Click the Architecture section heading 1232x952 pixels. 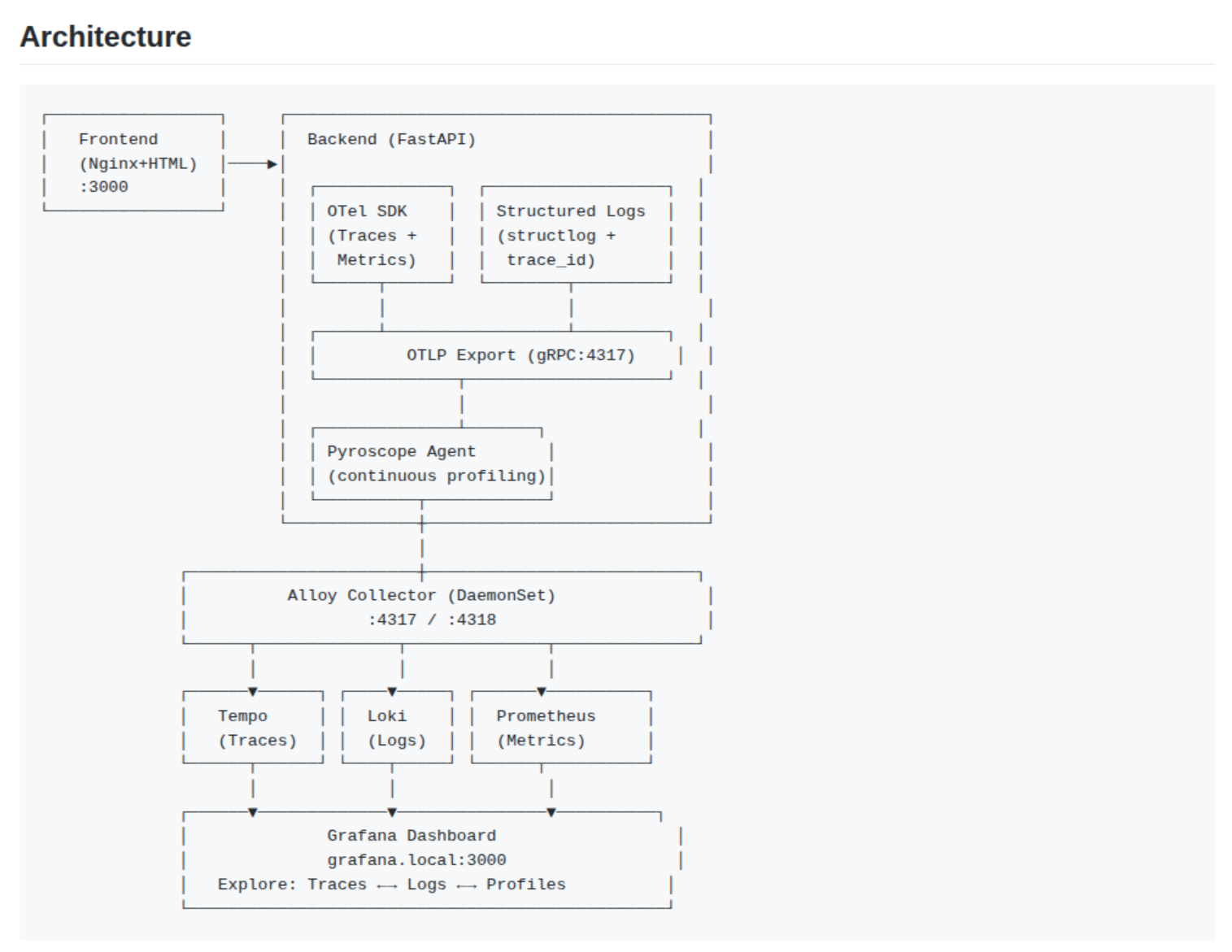click(x=106, y=37)
